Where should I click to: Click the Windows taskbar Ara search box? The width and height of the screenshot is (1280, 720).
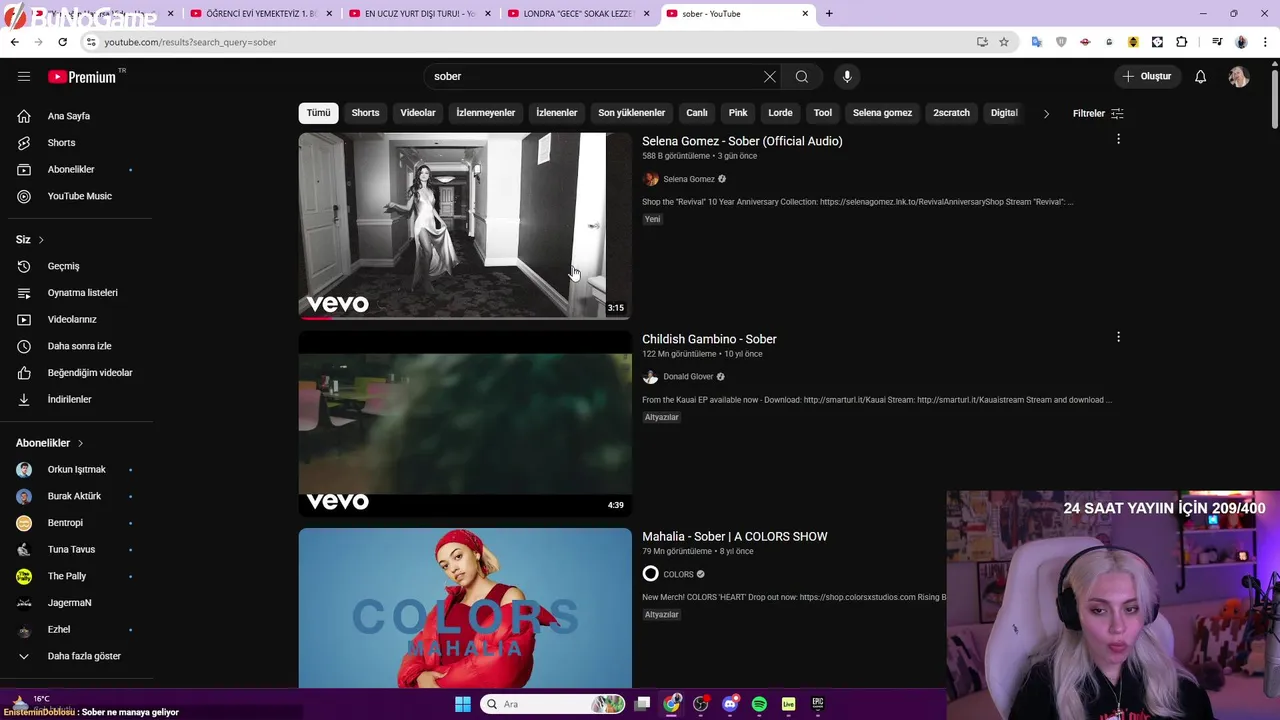[553, 704]
